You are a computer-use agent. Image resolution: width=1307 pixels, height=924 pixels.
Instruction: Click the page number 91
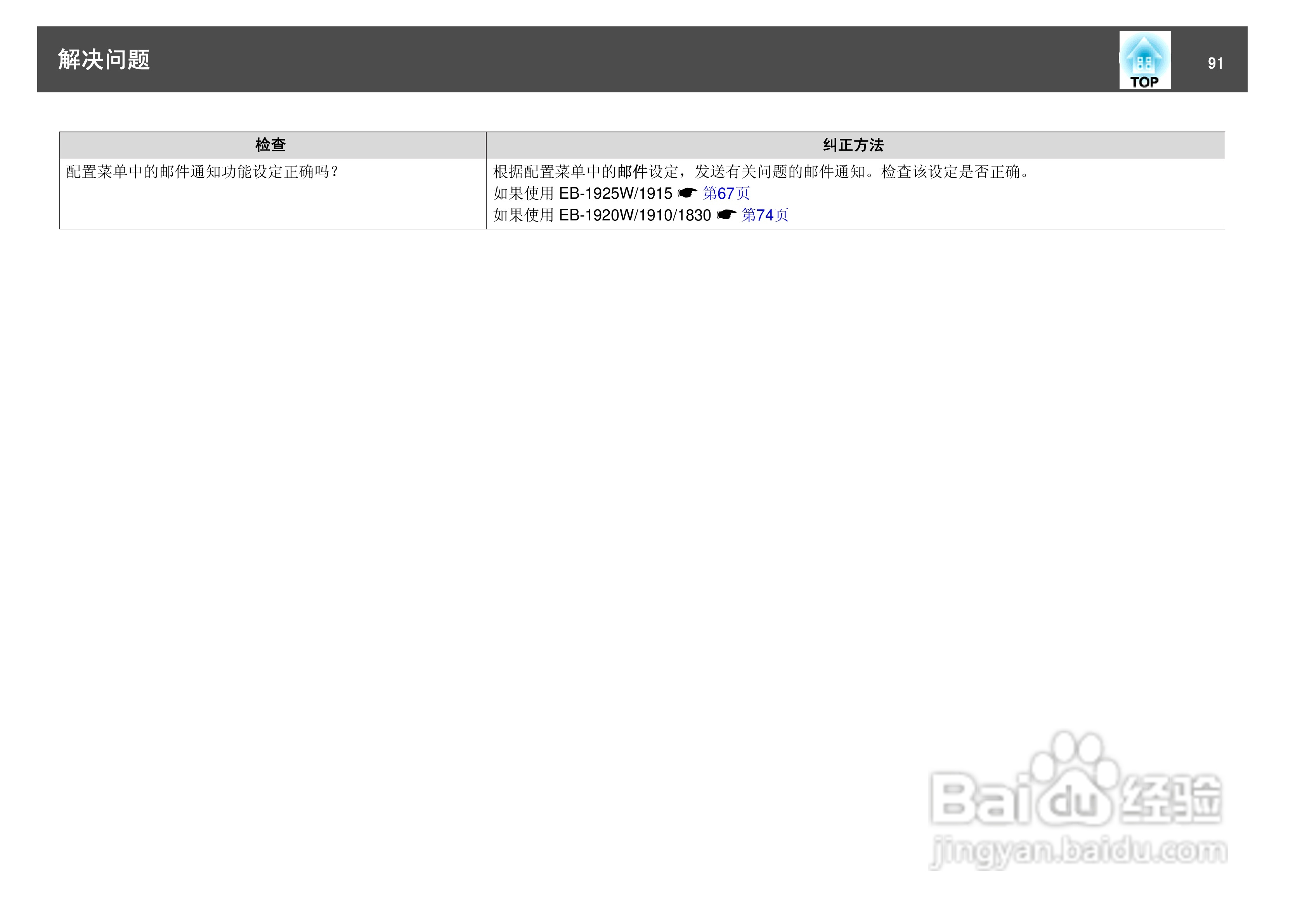1215,63
